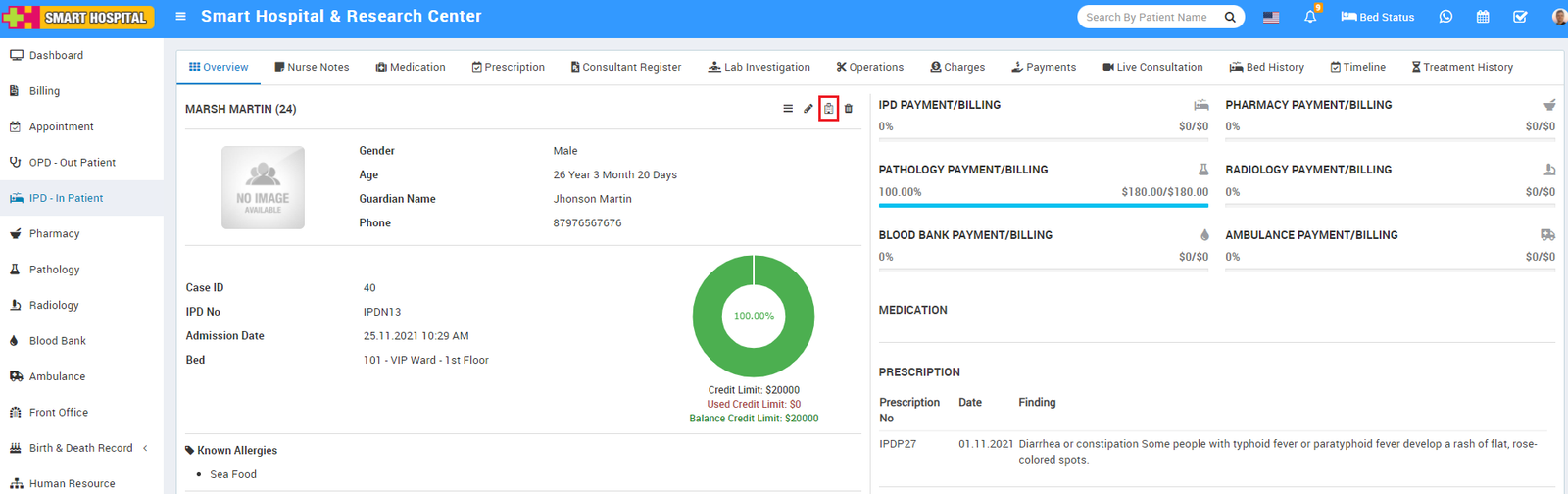
Task: Open the patient profile list menu icon
Action: click(788, 109)
